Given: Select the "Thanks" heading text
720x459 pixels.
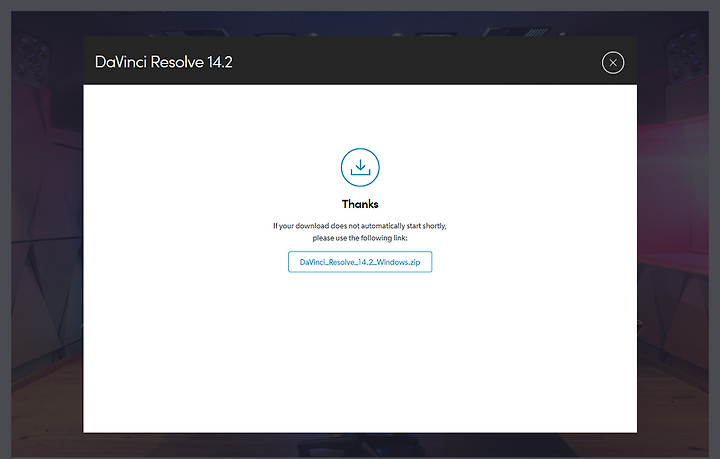Looking at the screenshot, I should 360,204.
